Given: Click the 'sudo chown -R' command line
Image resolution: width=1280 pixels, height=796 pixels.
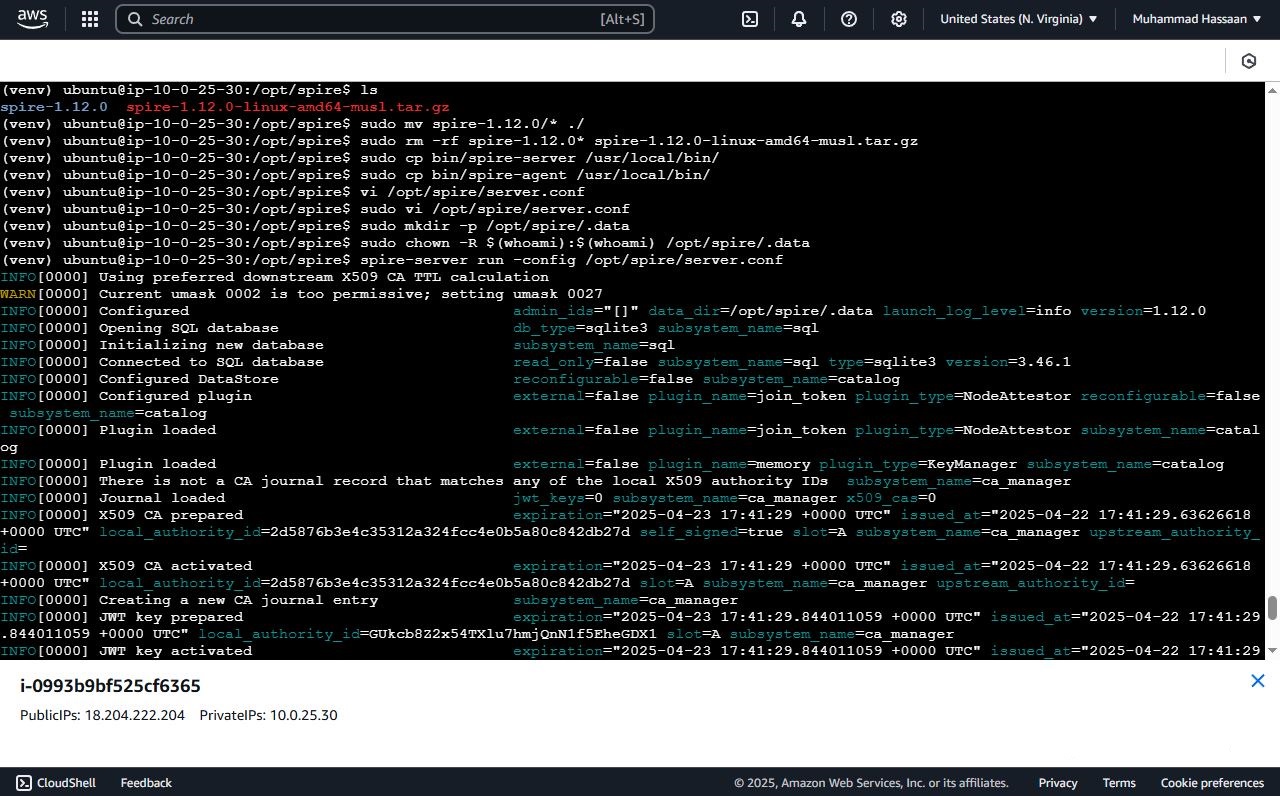Looking at the screenshot, I should coord(405,243).
